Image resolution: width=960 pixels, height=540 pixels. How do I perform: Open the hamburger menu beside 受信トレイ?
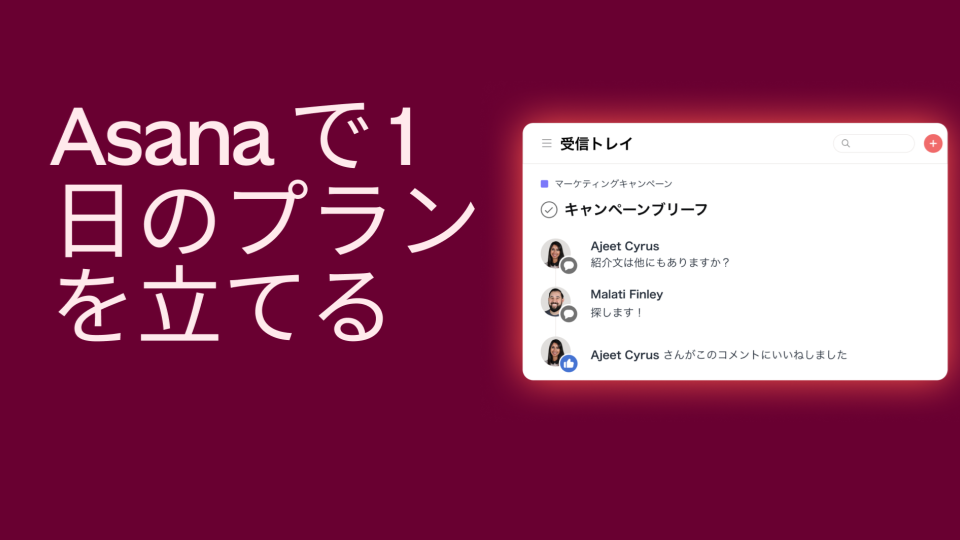pos(547,143)
